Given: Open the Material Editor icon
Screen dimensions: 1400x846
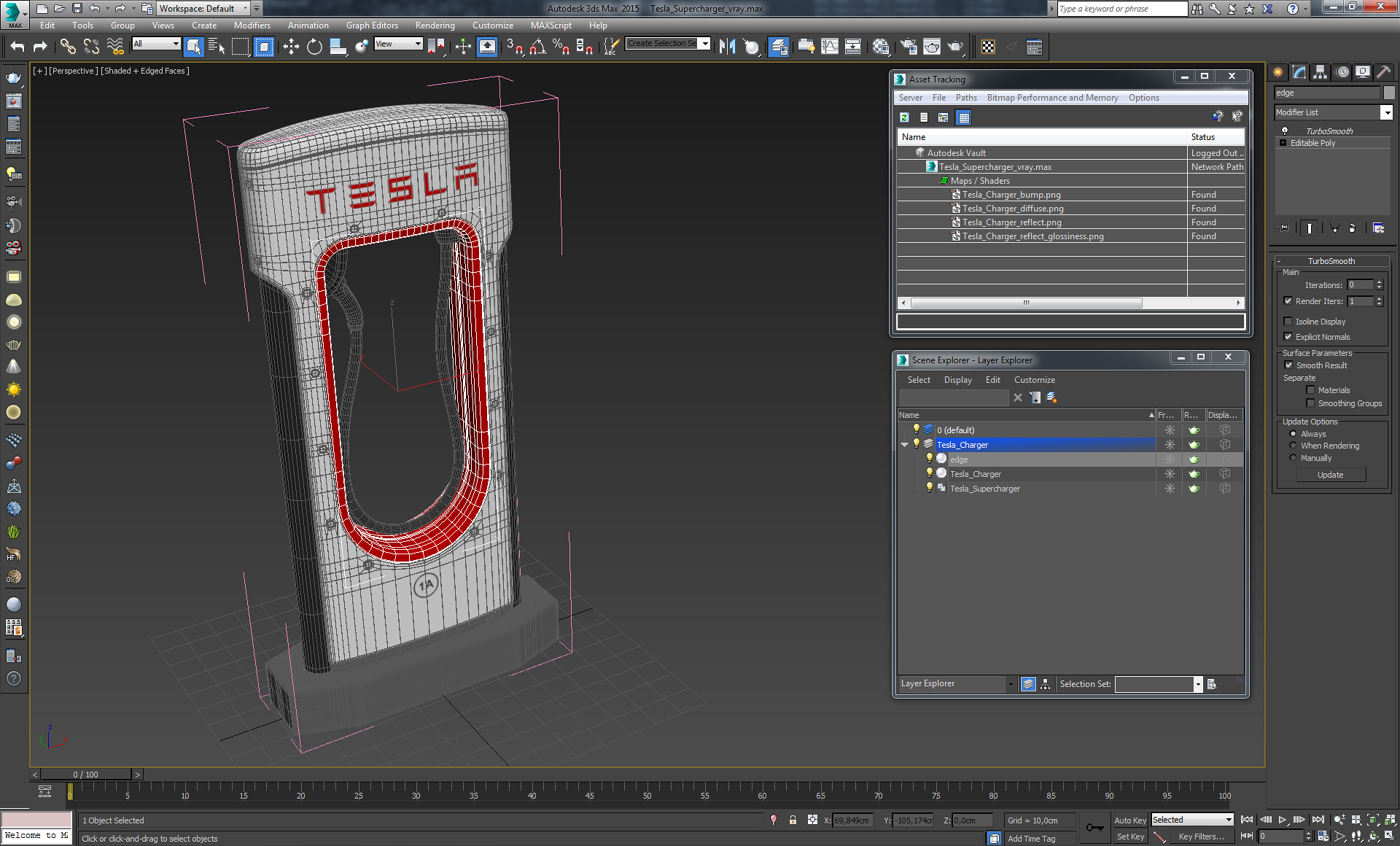Looking at the screenshot, I should [x=881, y=47].
